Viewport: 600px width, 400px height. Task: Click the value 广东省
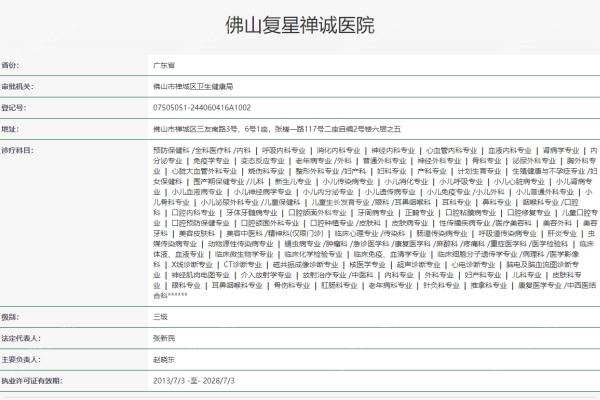(x=164, y=65)
